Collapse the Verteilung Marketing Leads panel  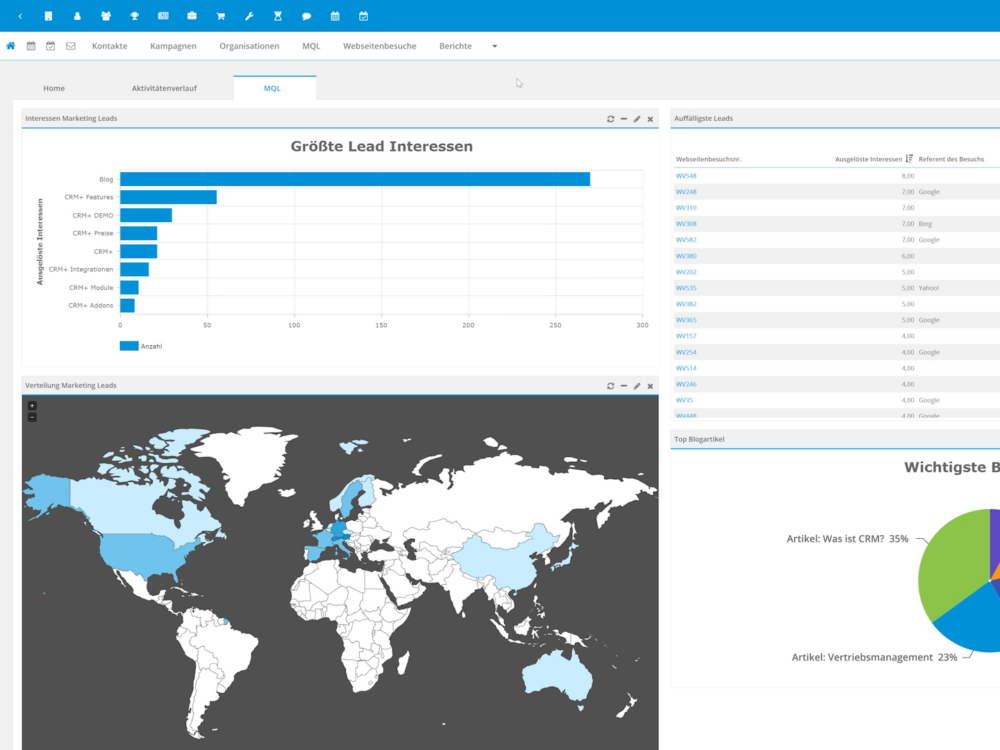point(624,386)
